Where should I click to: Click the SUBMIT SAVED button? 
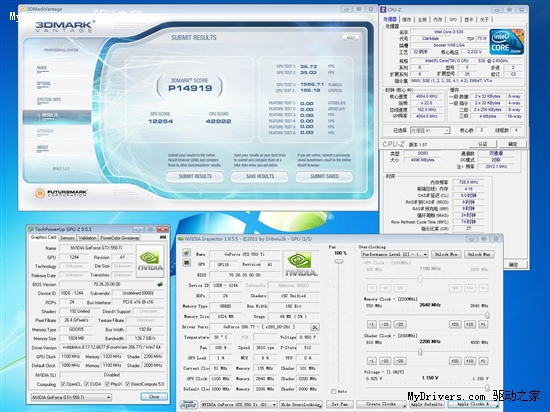tap(324, 176)
